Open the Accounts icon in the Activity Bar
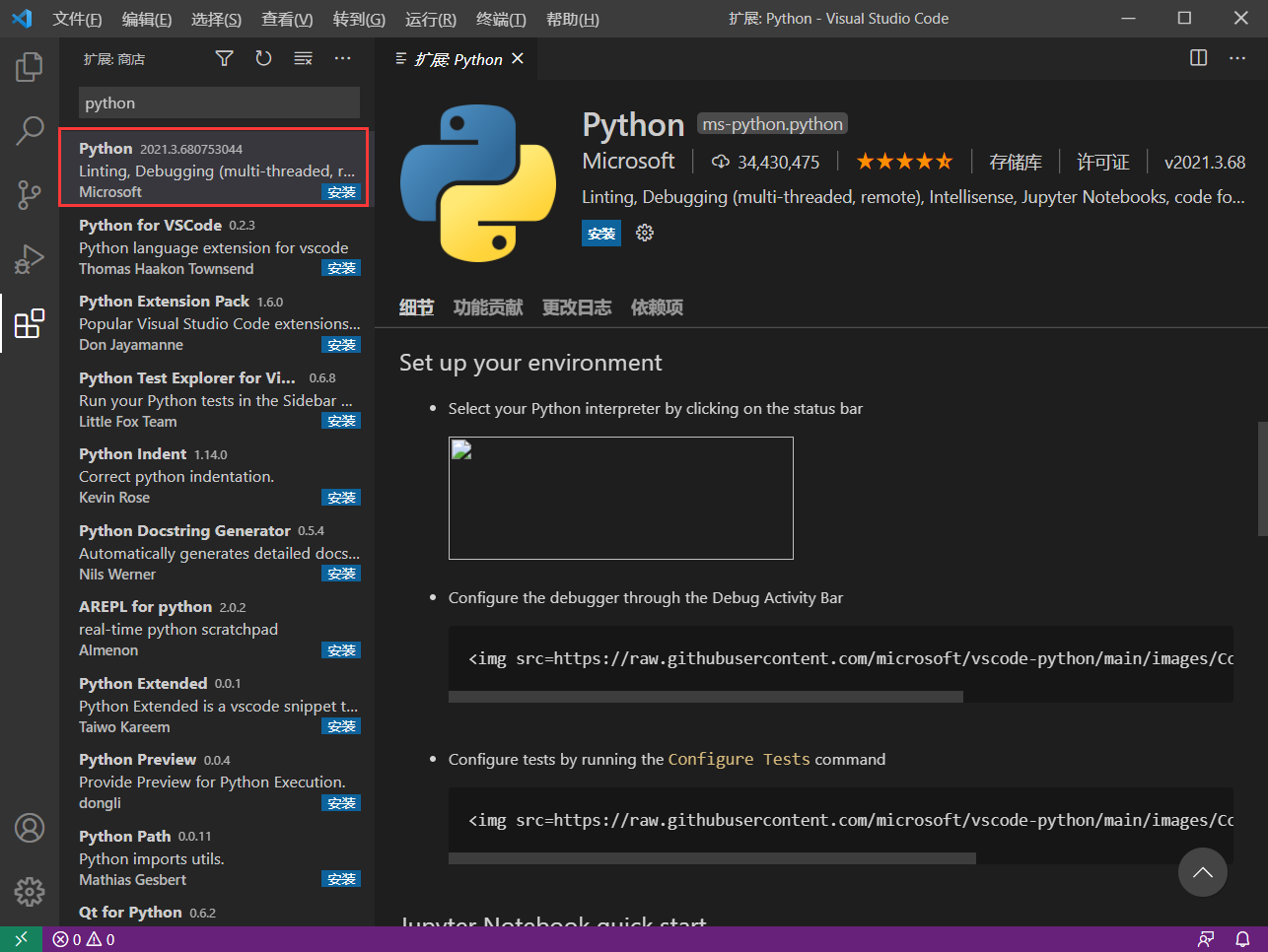1268x952 pixels. click(x=29, y=828)
